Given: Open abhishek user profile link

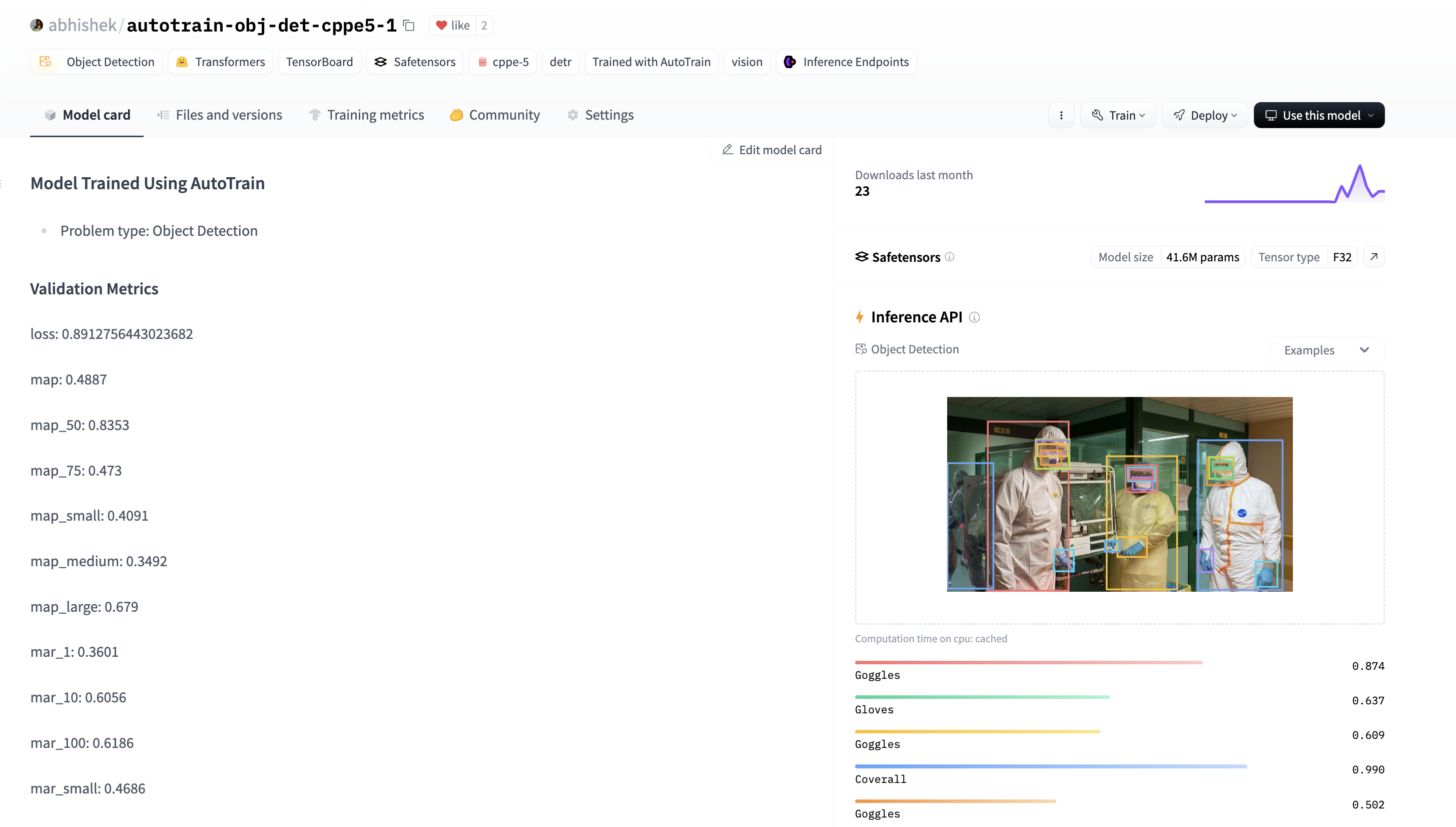Looking at the screenshot, I should pyautogui.click(x=82, y=26).
